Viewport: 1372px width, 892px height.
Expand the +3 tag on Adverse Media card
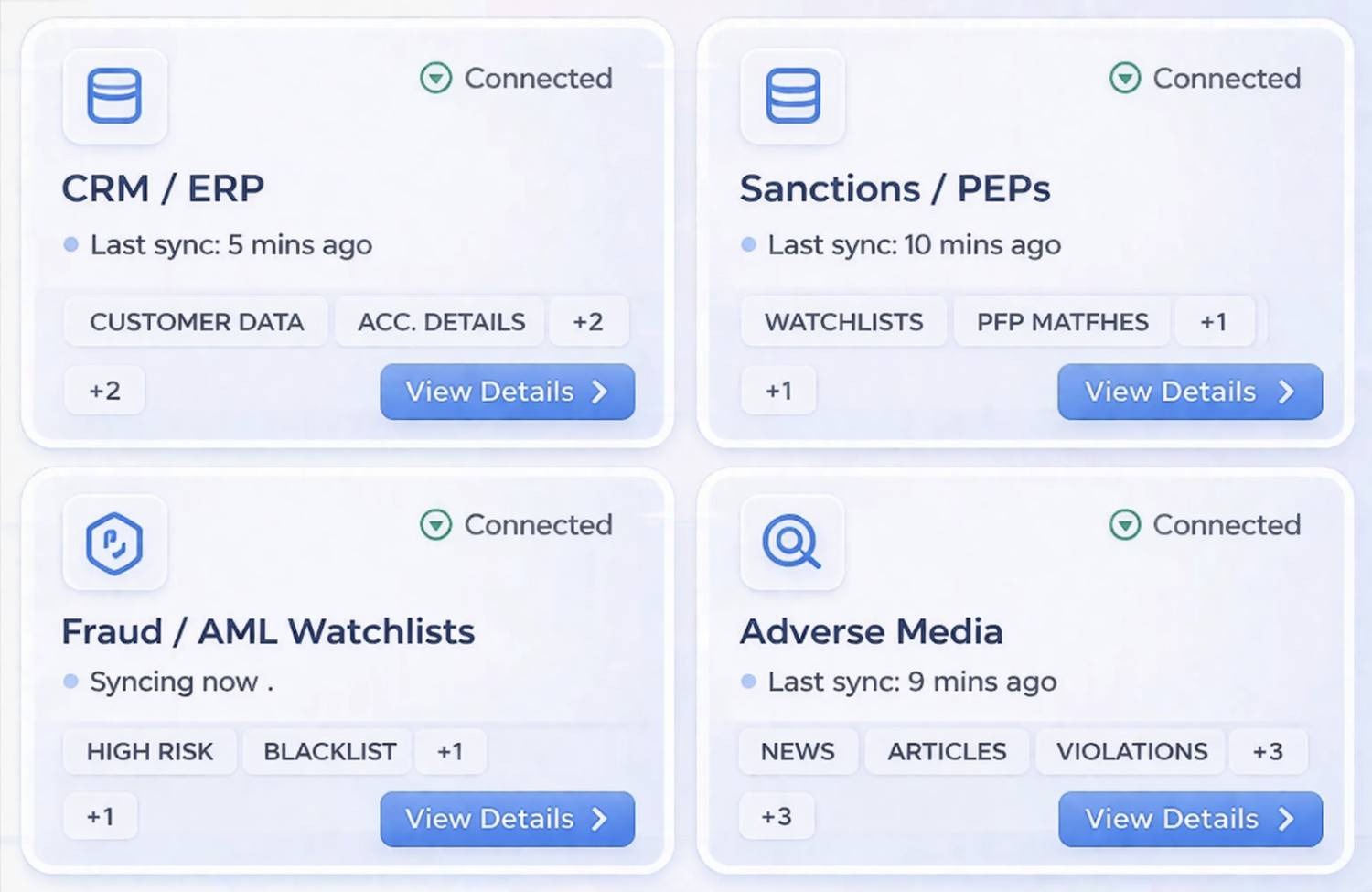pos(1269,751)
